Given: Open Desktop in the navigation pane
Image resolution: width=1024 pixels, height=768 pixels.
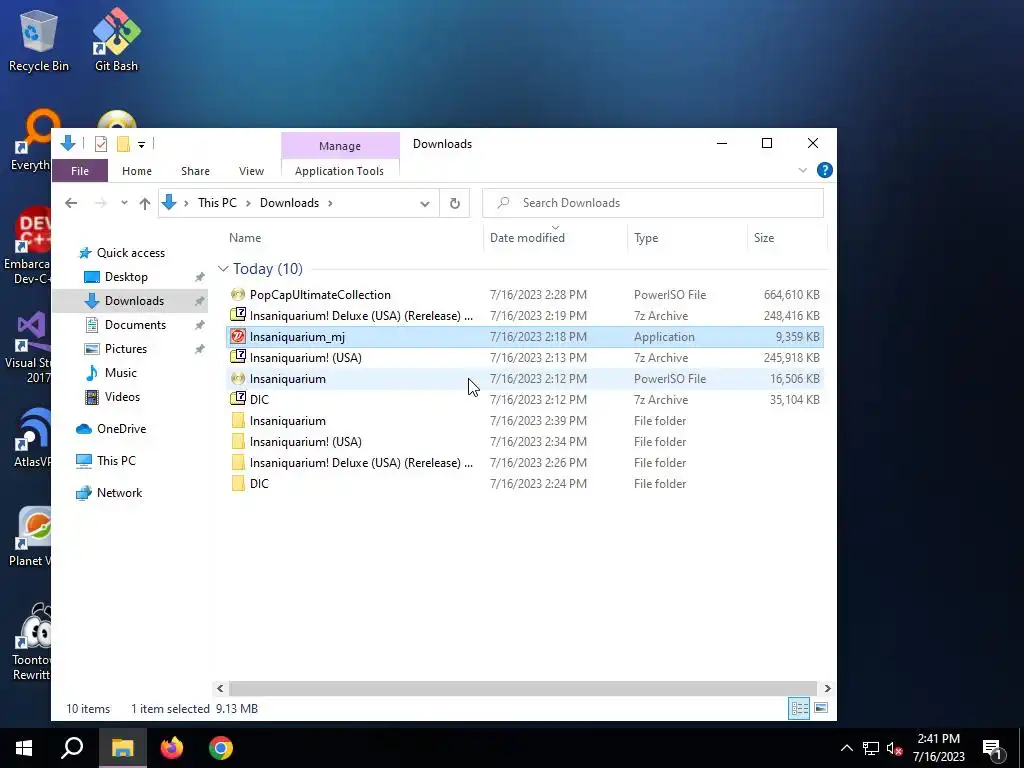Looking at the screenshot, I should tap(126, 277).
